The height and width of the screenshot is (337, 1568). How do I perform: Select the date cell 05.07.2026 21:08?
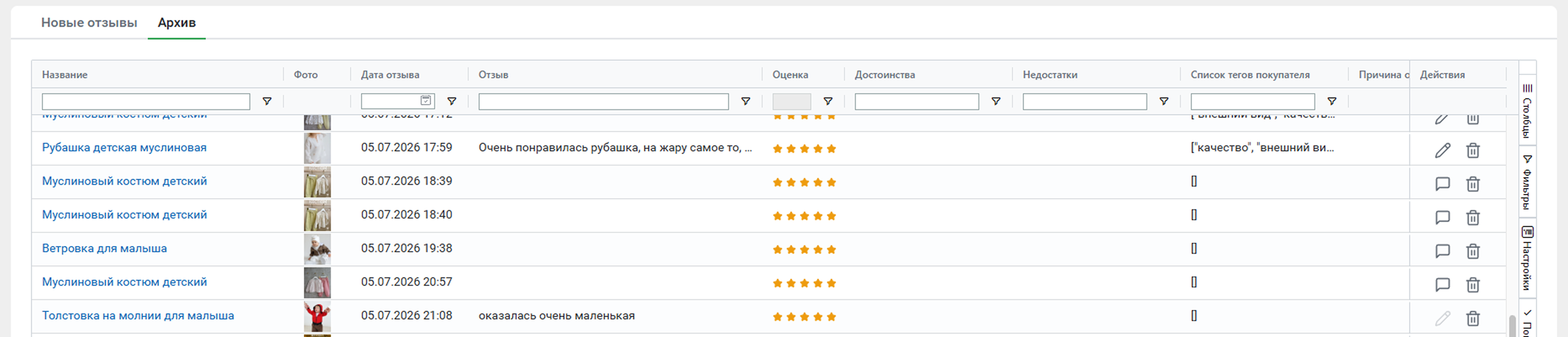pyautogui.click(x=406, y=316)
